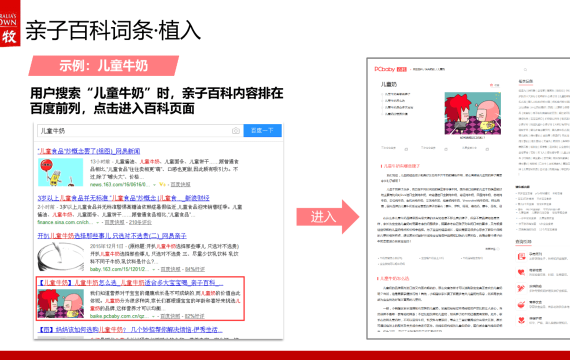Open 百度快照 for the baby.163.com result

170,269
